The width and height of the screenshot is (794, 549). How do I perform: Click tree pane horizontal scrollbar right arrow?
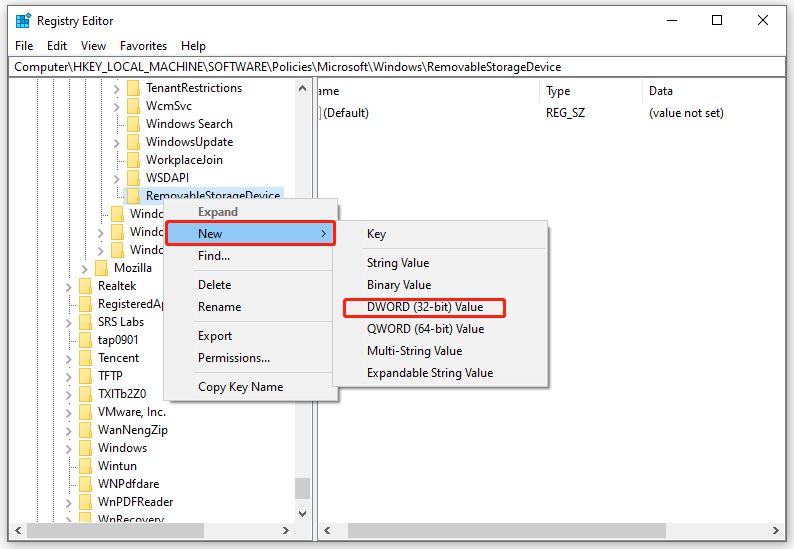point(286,530)
